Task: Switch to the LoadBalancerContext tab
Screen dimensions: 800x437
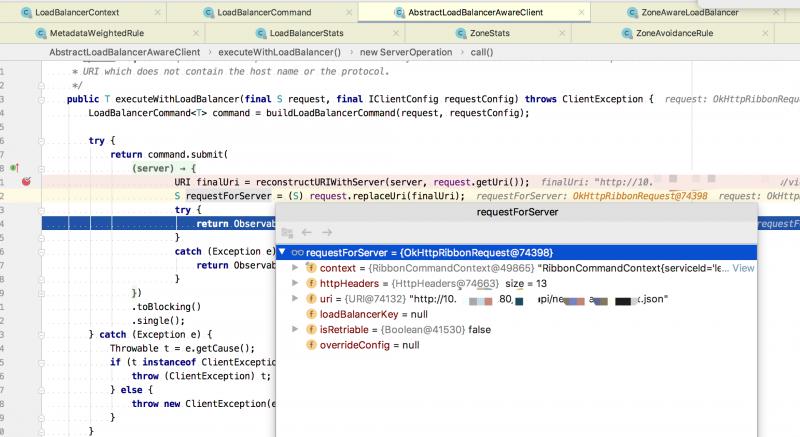Action: click(77, 12)
